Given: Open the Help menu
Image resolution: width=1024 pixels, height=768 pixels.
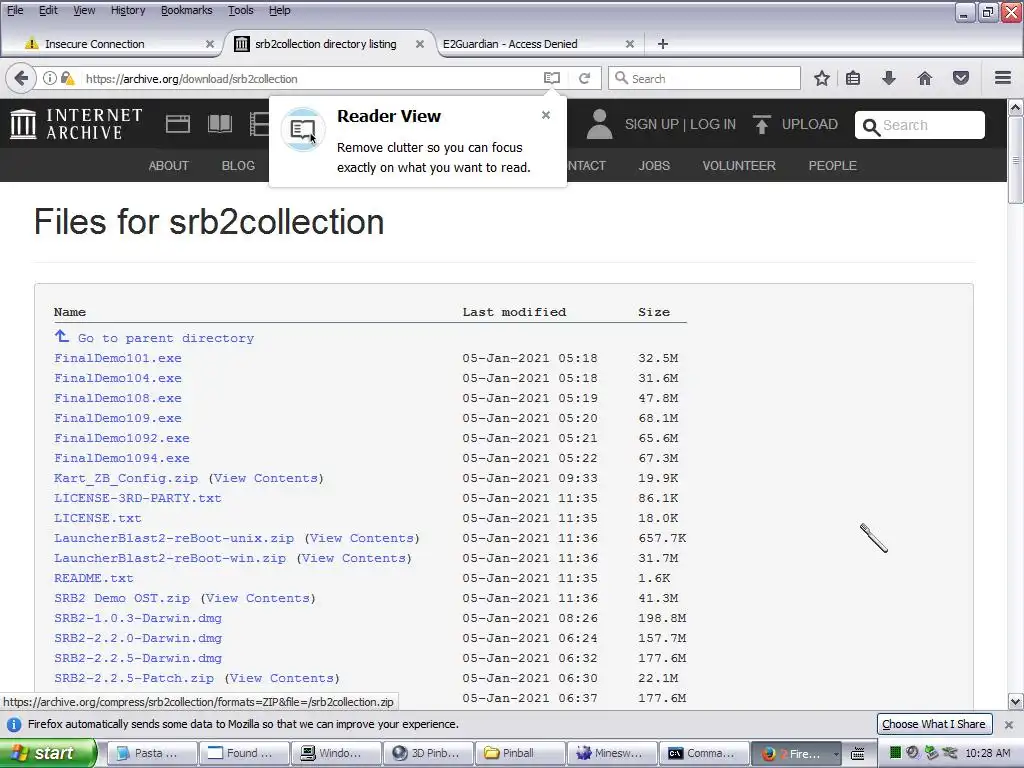Looking at the screenshot, I should click(280, 10).
